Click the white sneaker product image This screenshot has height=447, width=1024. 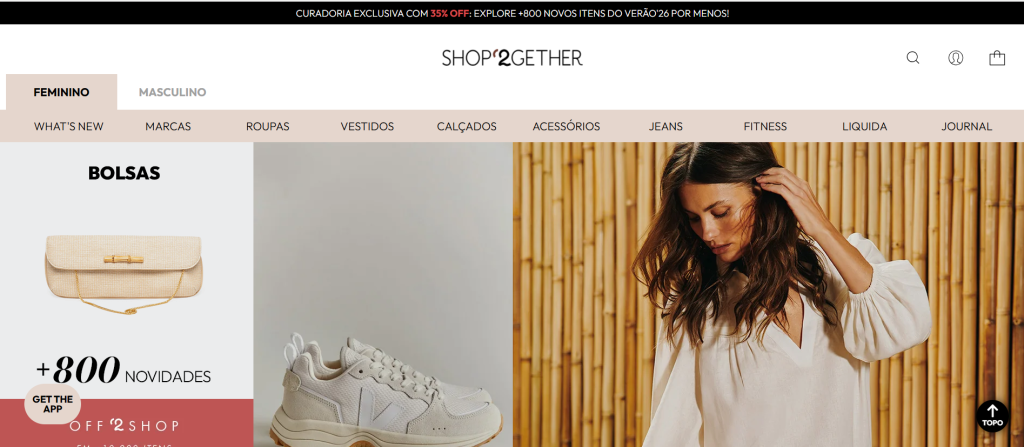click(x=387, y=392)
